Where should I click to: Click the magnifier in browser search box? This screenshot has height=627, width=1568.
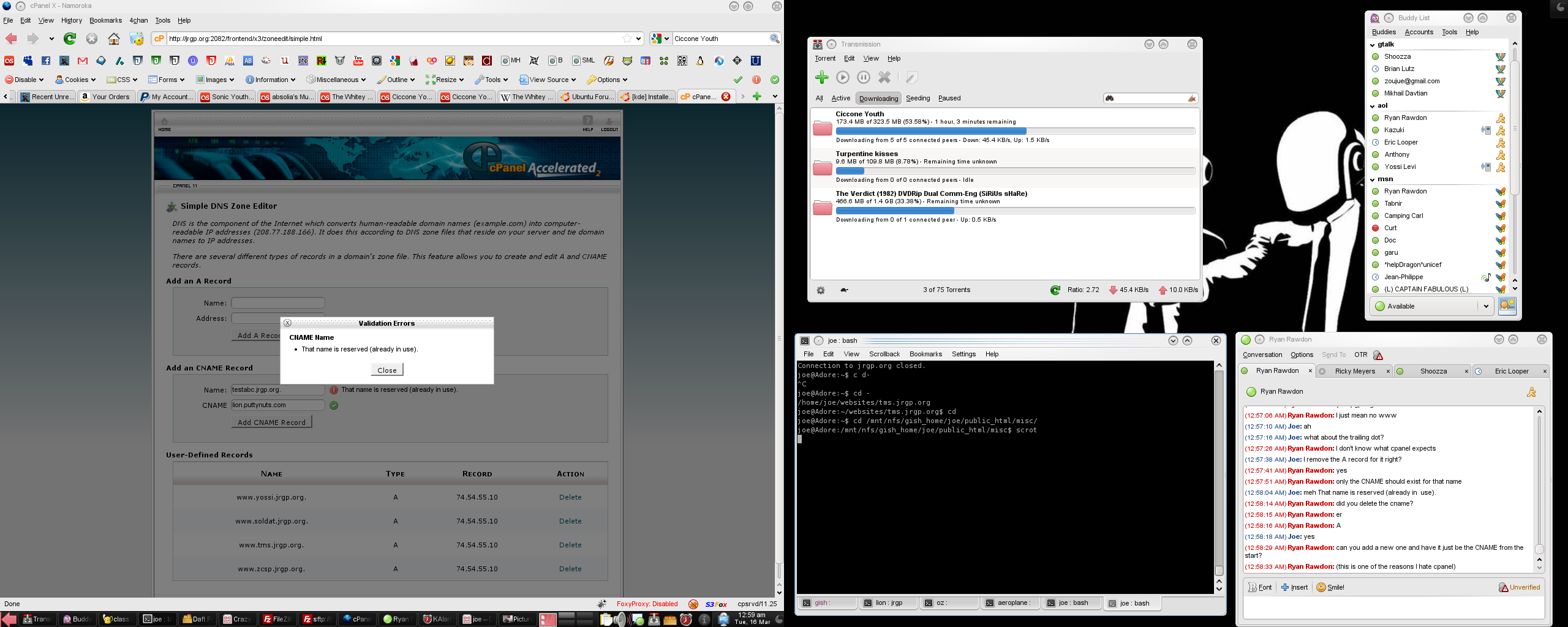pos(774,39)
